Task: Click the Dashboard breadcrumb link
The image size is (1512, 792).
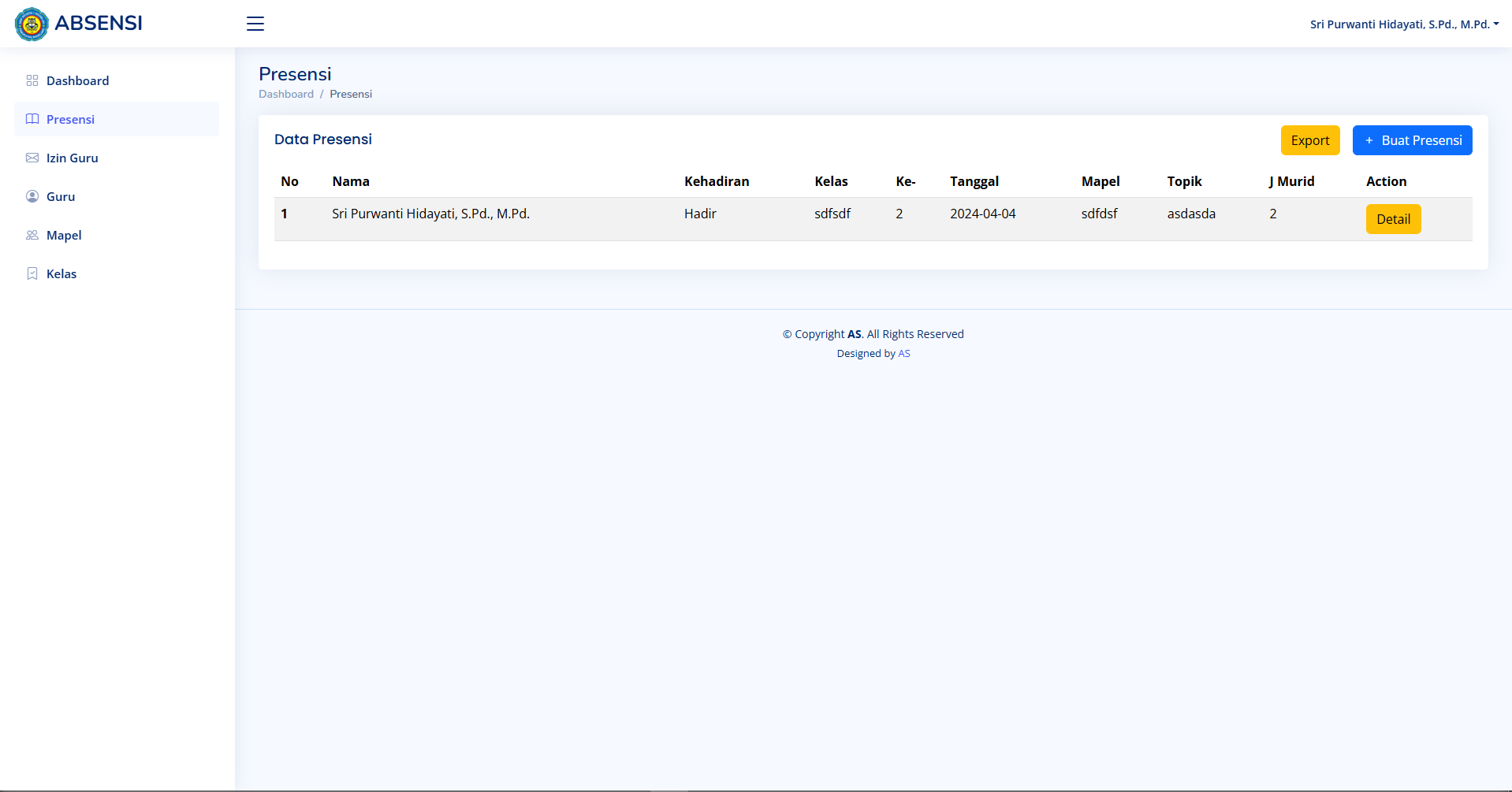Action: [x=286, y=94]
